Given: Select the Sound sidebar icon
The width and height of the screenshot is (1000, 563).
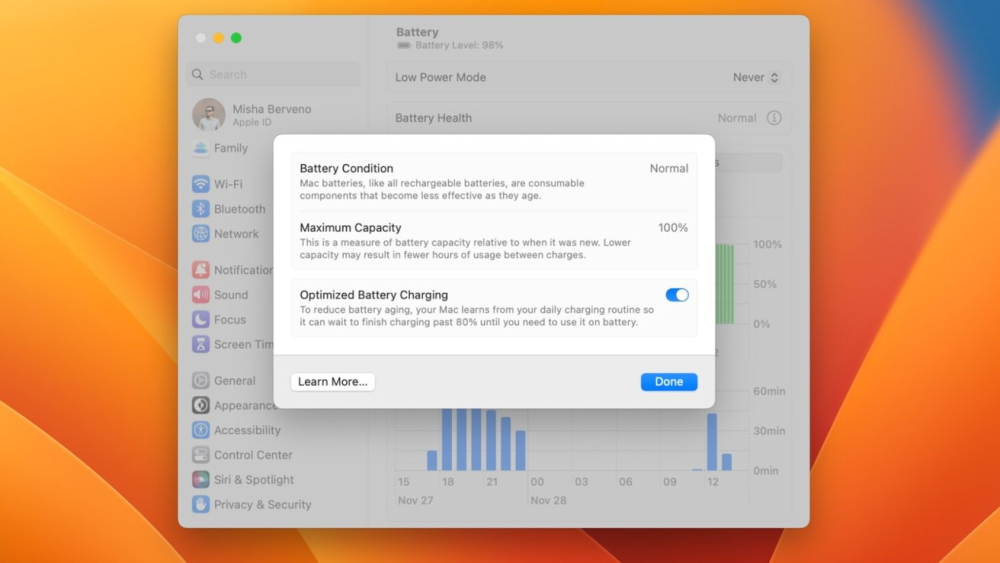Looking at the screenshot, I should (201, 295).
